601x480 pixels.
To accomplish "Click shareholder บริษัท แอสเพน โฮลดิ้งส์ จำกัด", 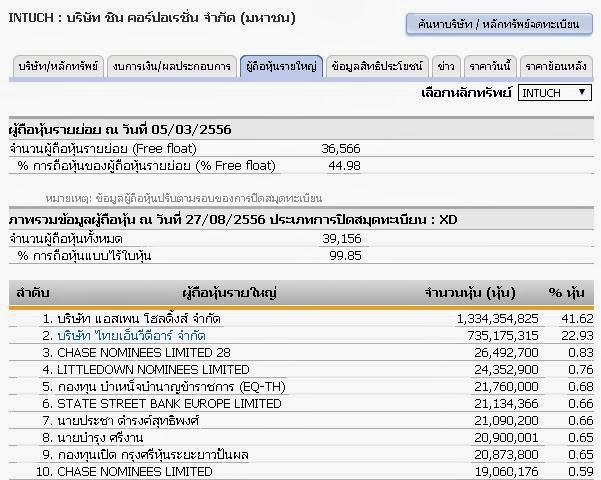I will click(x=139, y=319).
